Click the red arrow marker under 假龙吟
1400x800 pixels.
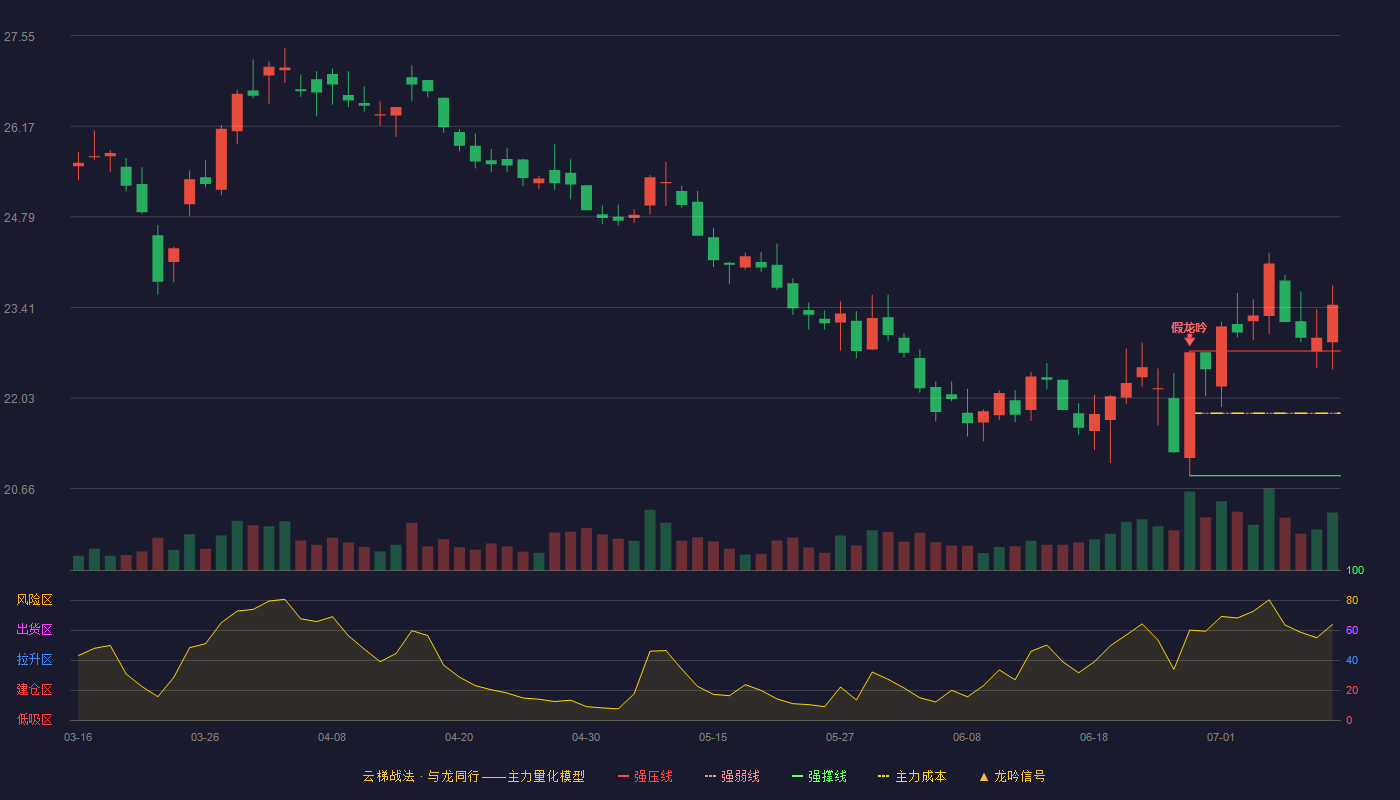click(1189, 341)
